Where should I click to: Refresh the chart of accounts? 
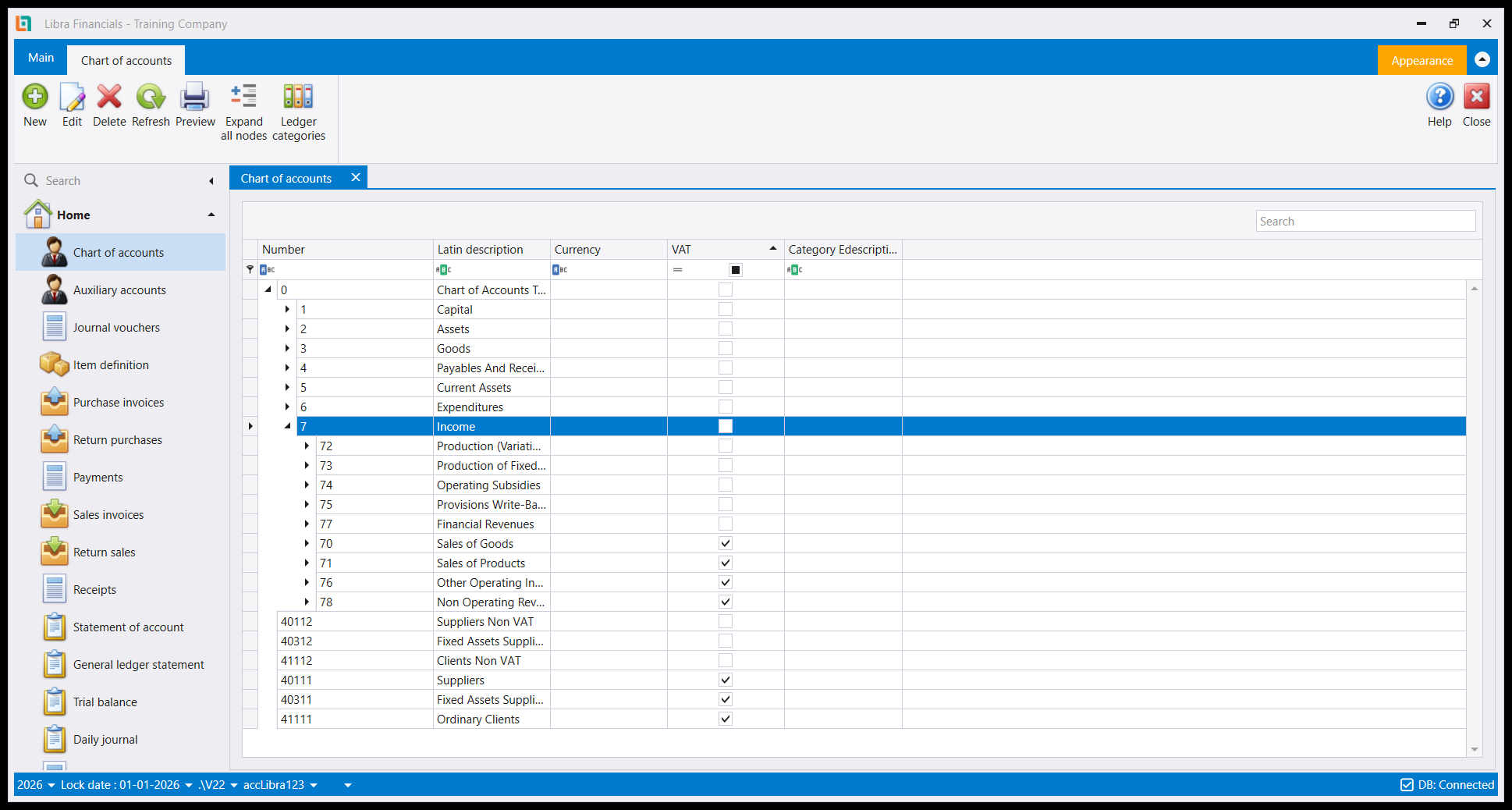coord(151,97)
